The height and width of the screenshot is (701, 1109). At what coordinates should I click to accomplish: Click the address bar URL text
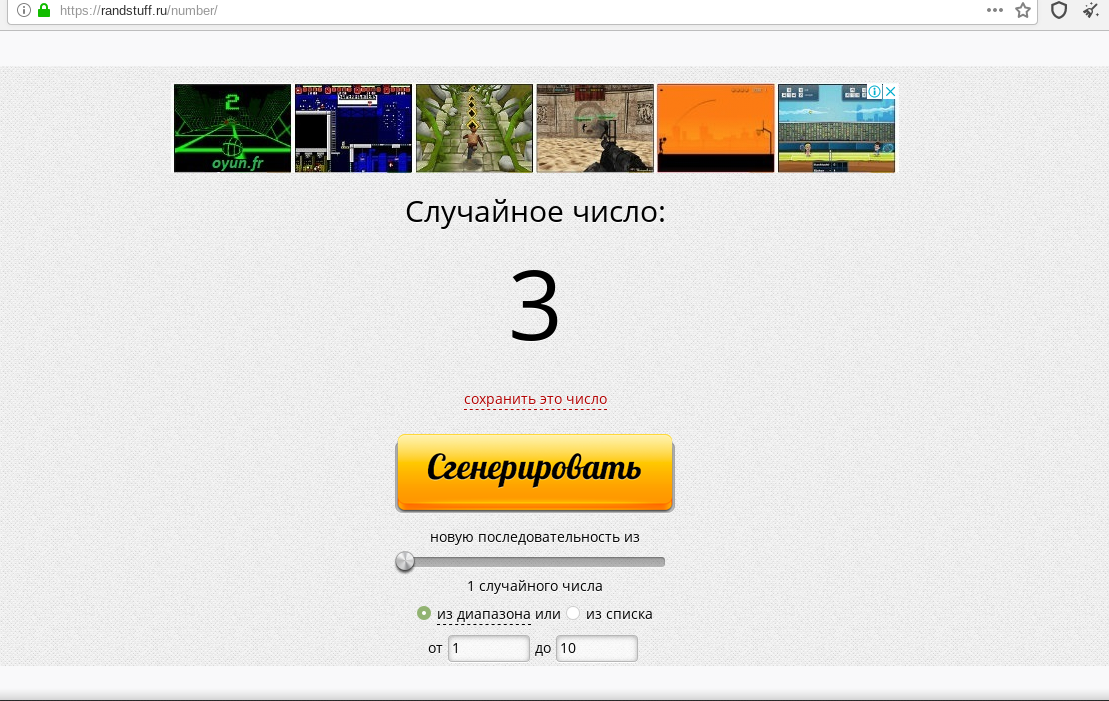coord(140,11)
